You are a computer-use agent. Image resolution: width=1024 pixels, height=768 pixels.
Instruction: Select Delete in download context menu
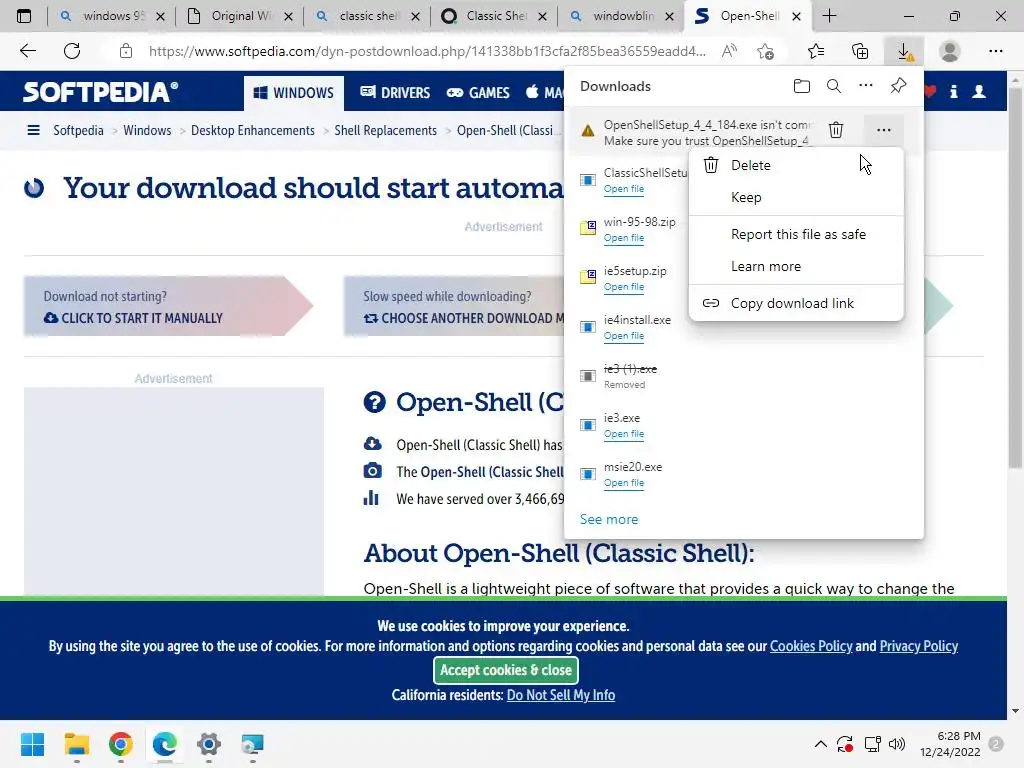point(796,165)
